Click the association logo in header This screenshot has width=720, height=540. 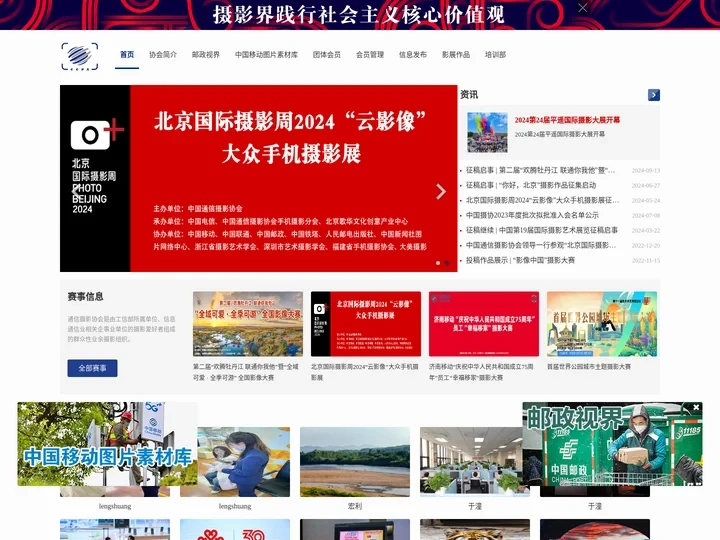(80, 56)
